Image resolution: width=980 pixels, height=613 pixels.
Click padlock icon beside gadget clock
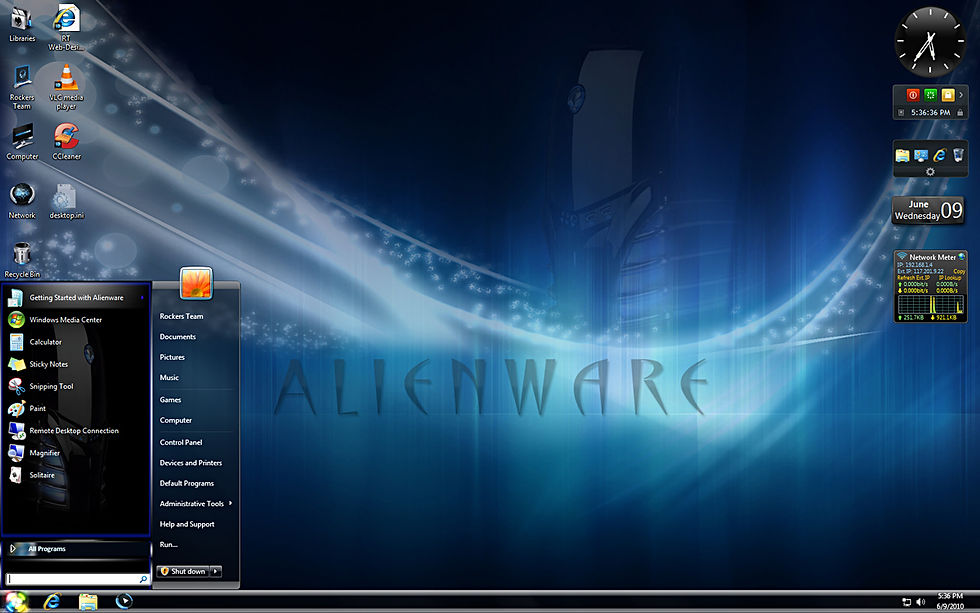(960, 112)
